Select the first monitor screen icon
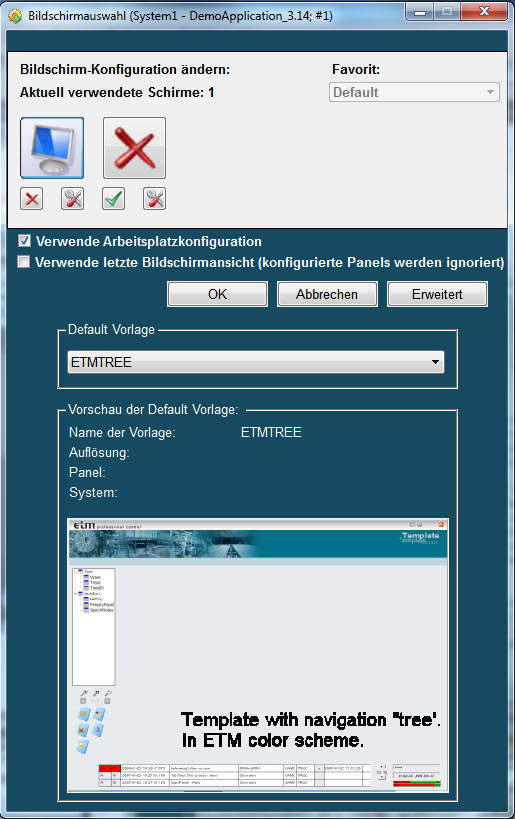515x819 pixels. point(52,148)
